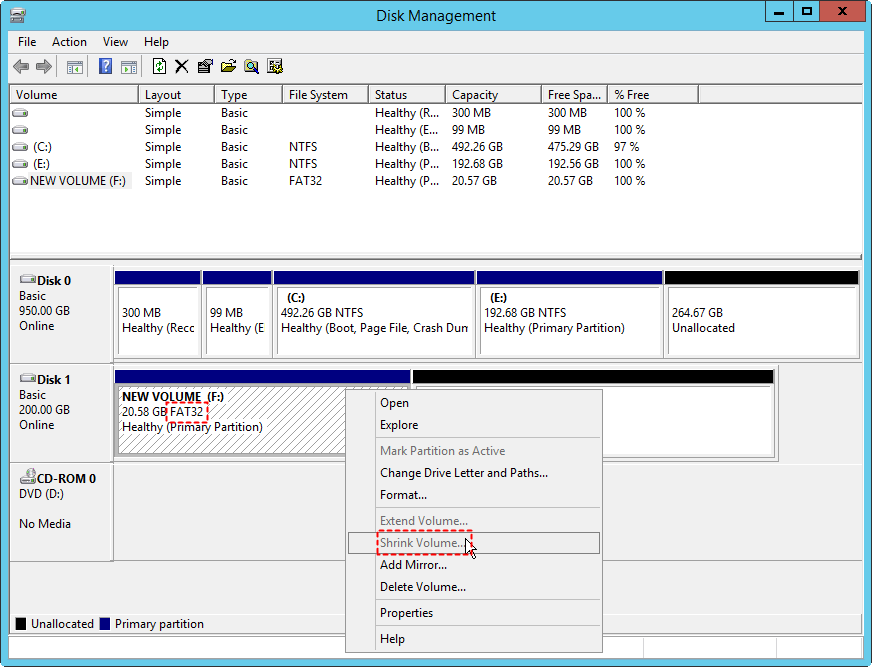The width and height of the screenshot is (872, 667).
Task: Open the View menu
Action: point(115,42)
